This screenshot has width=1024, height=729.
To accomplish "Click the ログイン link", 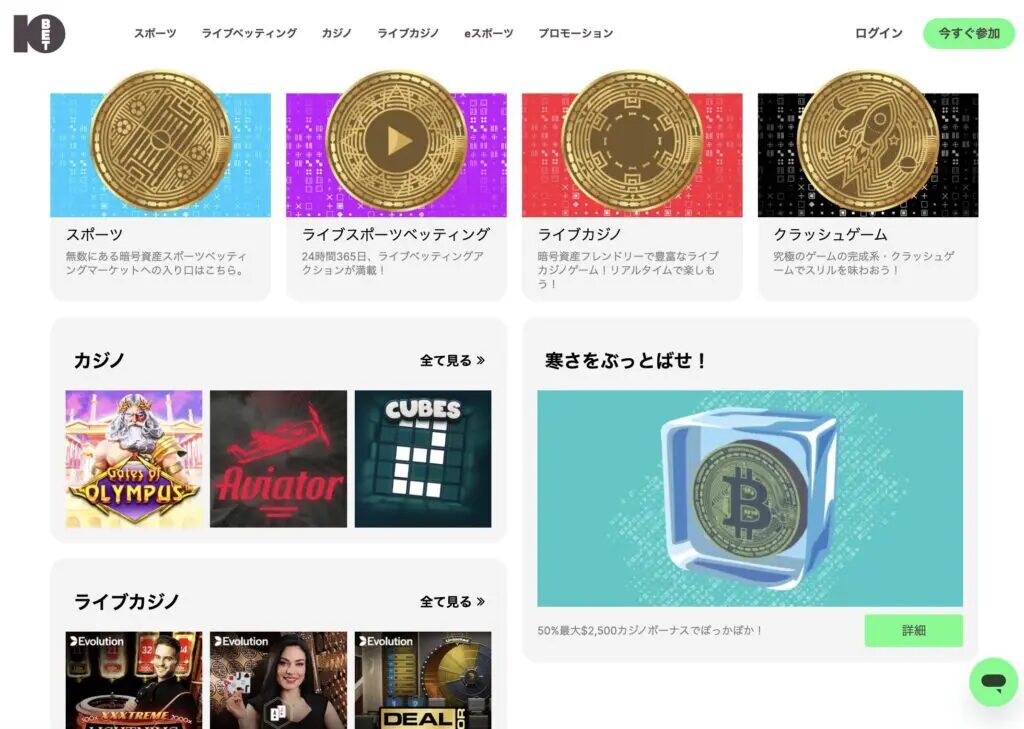I will click(x=878, y=33).
